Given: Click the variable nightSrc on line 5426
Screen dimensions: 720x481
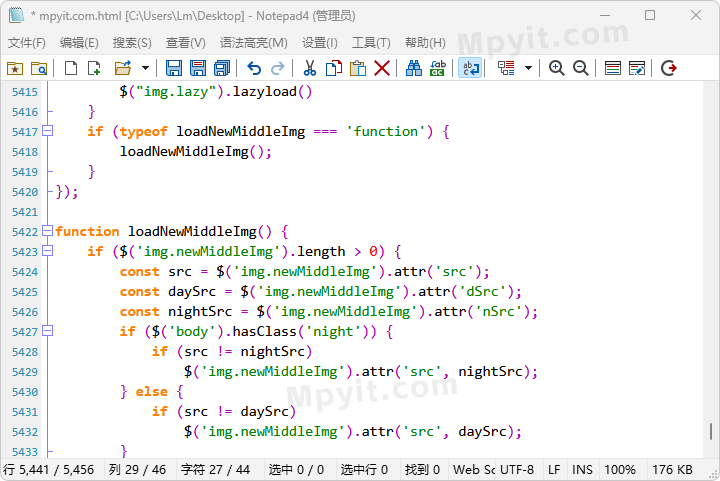Looking at the screenshot, I should tap(200, 311).
